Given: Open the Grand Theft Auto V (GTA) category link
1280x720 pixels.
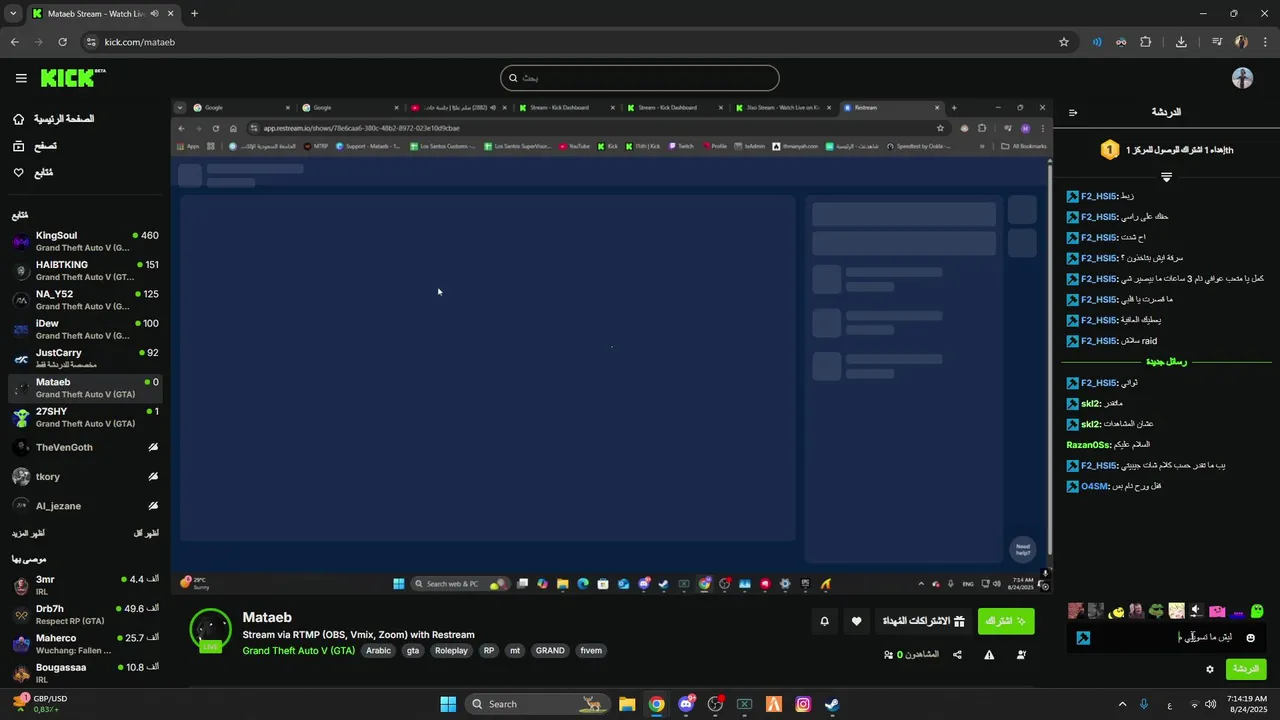Looking at the screenshot, I should click(x=298, y=651).
